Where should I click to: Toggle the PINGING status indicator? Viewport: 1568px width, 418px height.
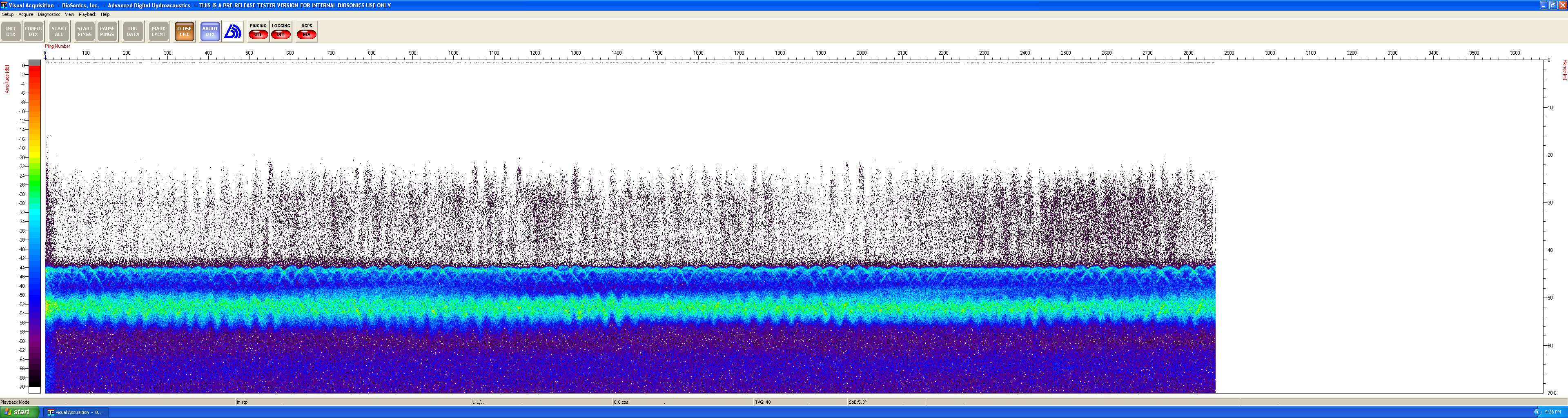pyautogui.click(x=258, y=32)
